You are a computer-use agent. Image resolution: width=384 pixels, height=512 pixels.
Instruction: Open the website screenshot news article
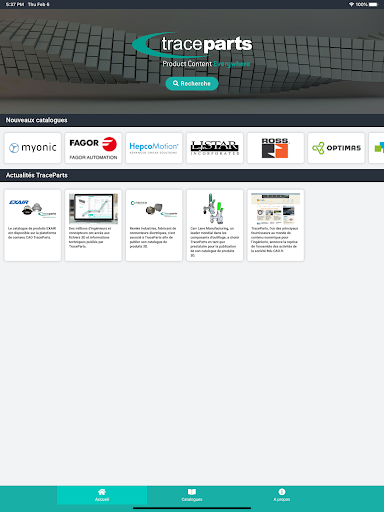276,225
